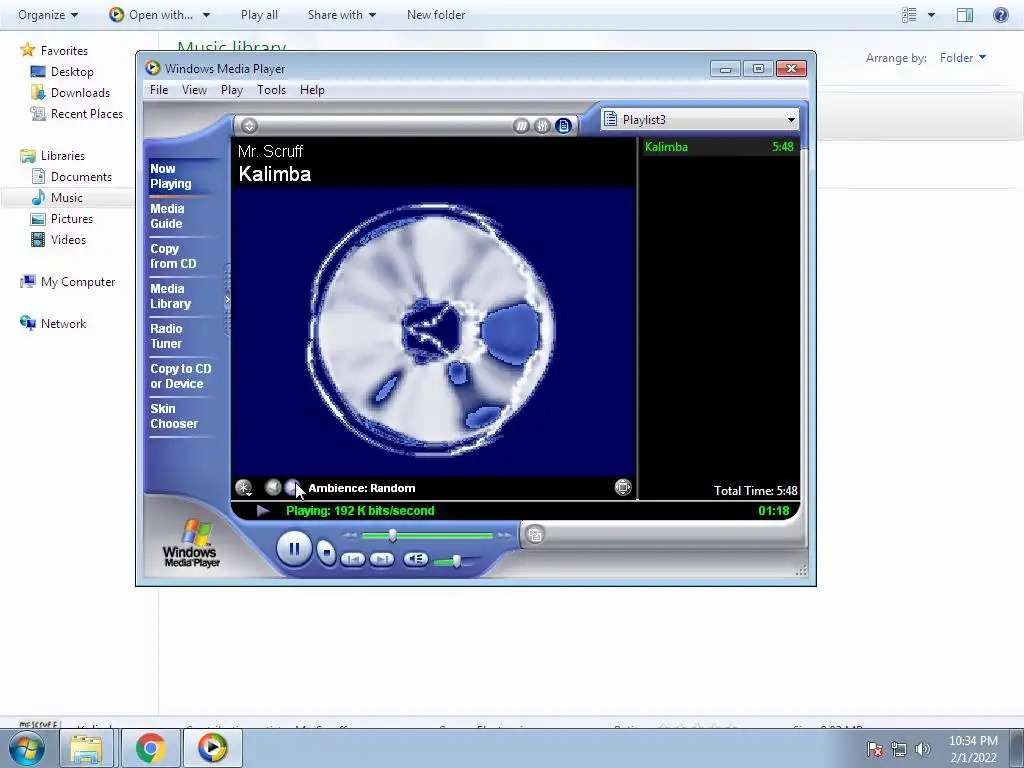Open the Help menu in Media Player
This screenshot has height=768, width=1024.
312,89
